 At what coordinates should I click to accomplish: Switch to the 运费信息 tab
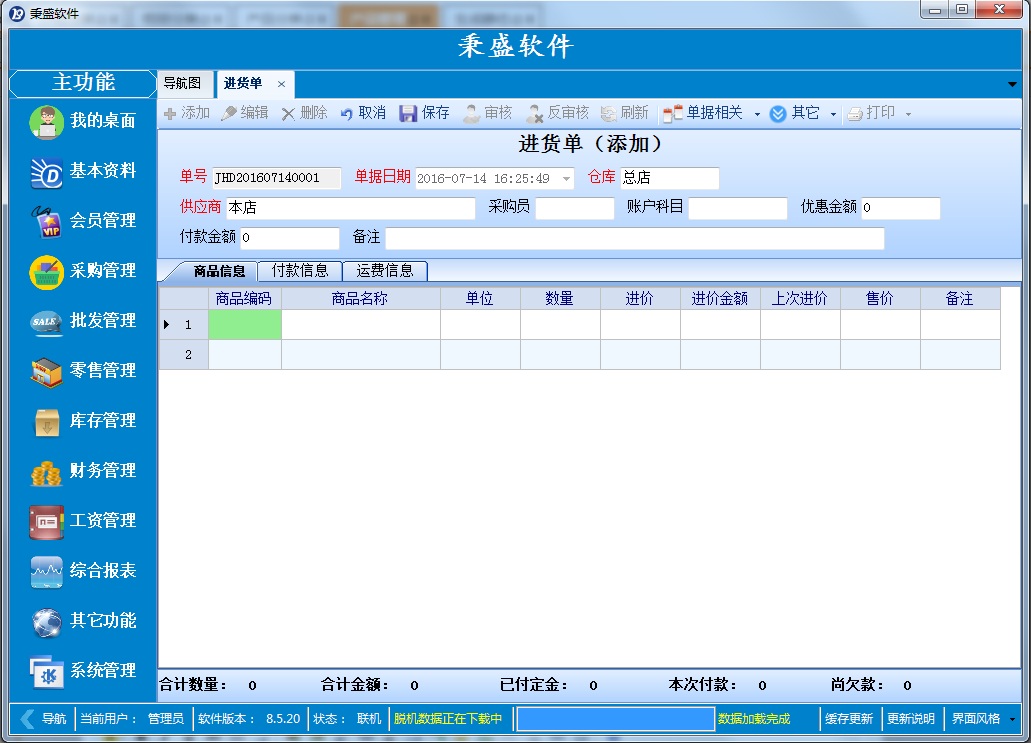click(385, 271)
